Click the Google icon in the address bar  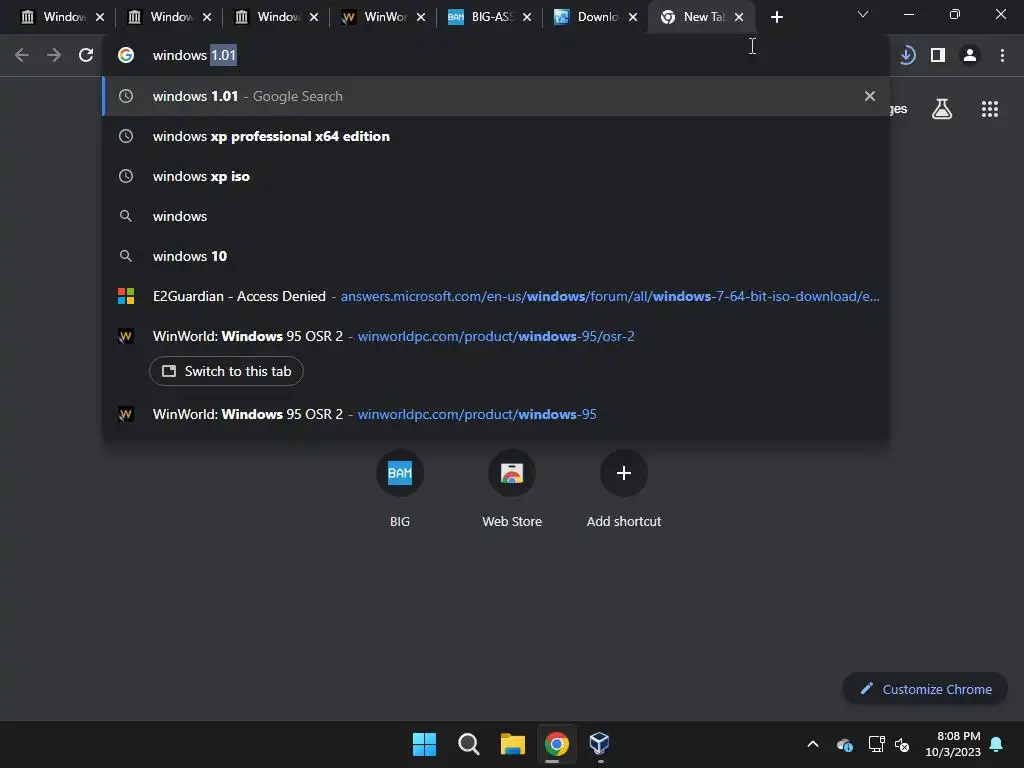point(126,56)
